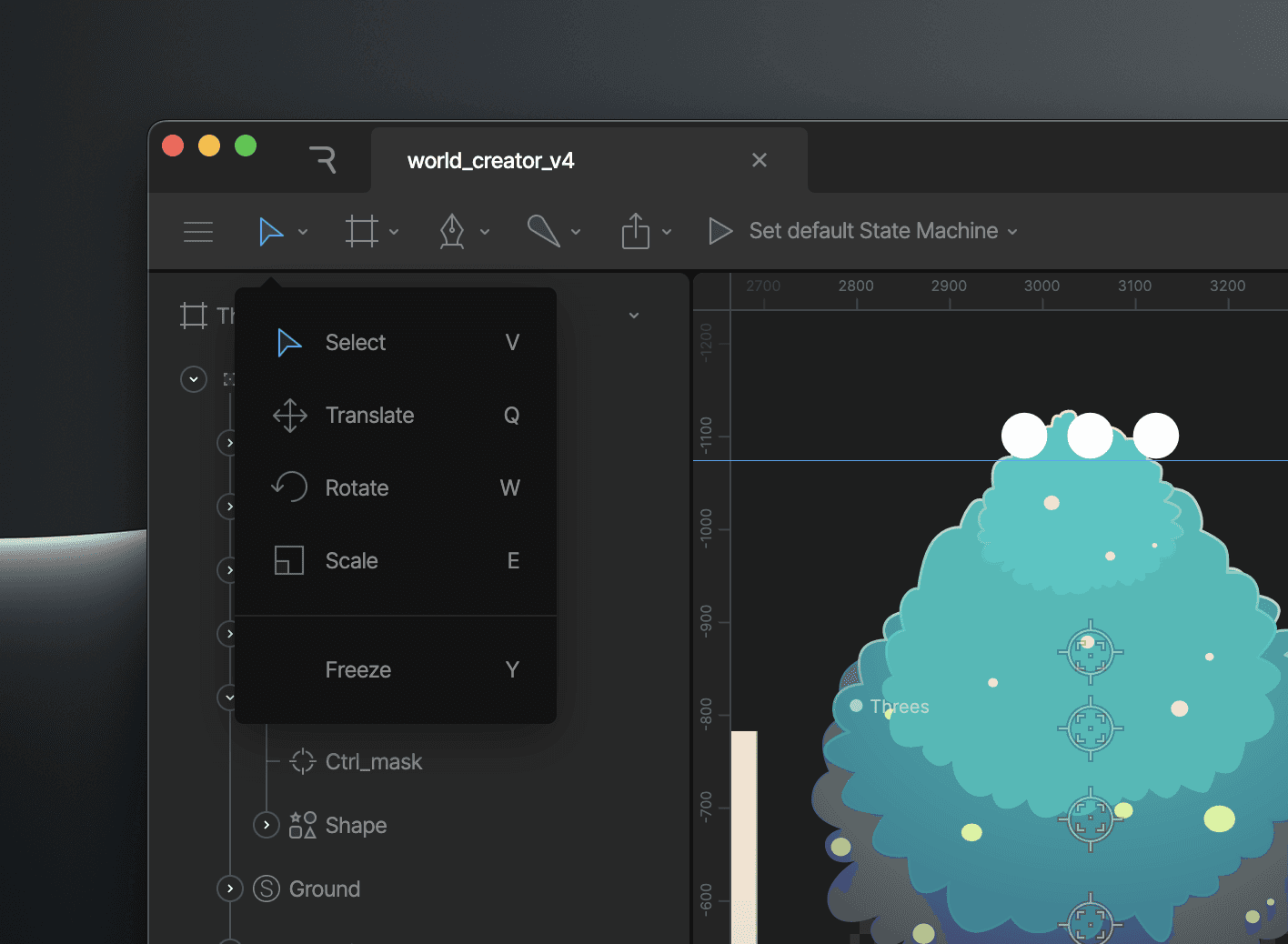Open Set default State Machine dropdown
Screen dimensions: 1288x944
click(882, 231)
